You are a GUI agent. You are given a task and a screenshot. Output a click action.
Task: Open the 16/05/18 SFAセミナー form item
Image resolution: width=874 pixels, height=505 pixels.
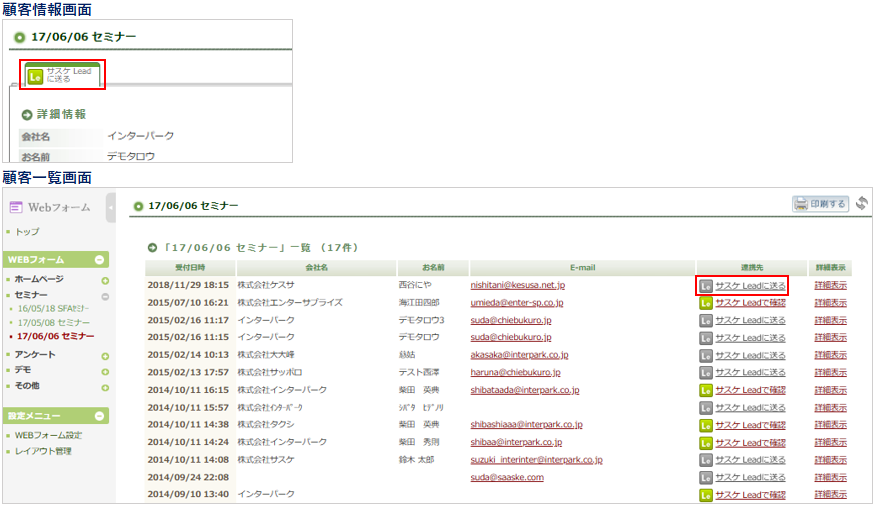coord(53,308)
